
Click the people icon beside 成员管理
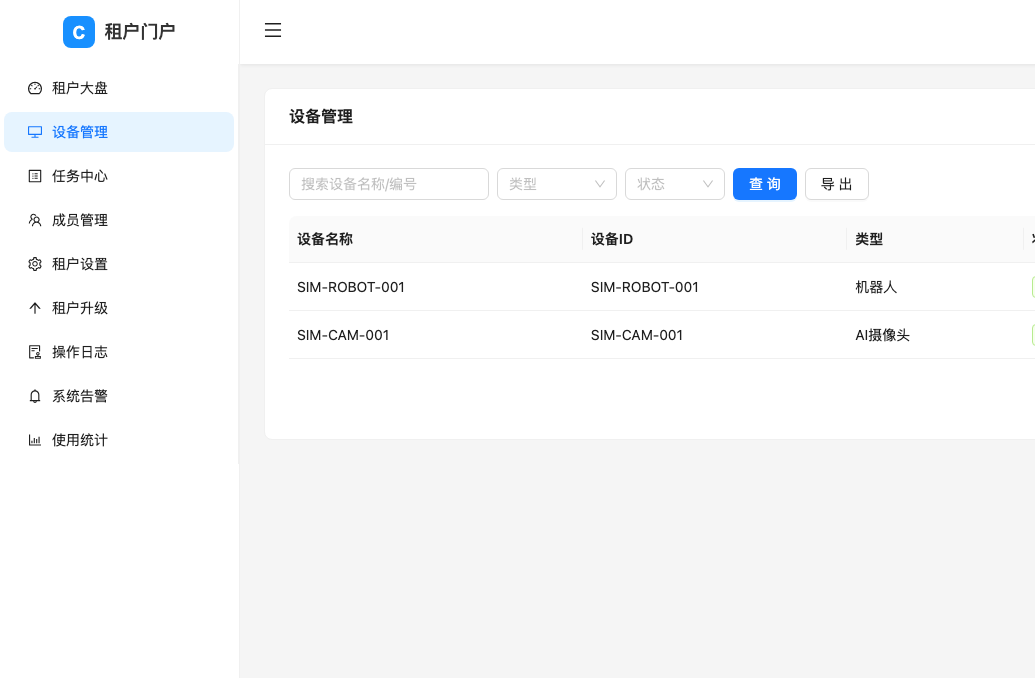click(x=35, y=220)
